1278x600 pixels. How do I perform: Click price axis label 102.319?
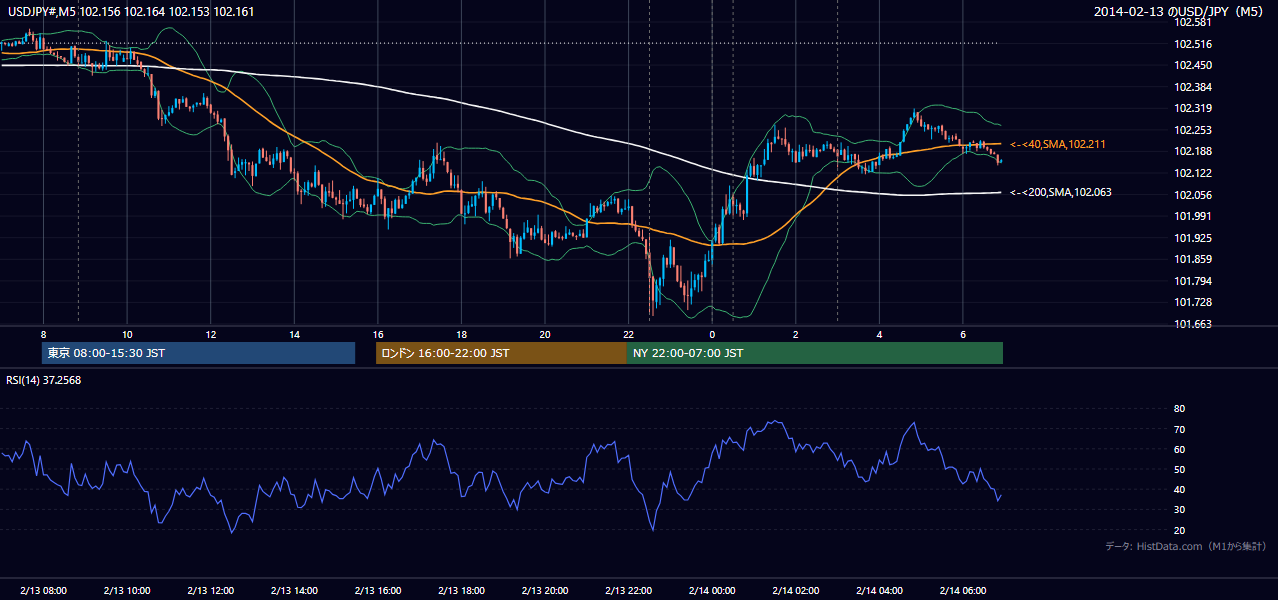[x=1192, y=108]
